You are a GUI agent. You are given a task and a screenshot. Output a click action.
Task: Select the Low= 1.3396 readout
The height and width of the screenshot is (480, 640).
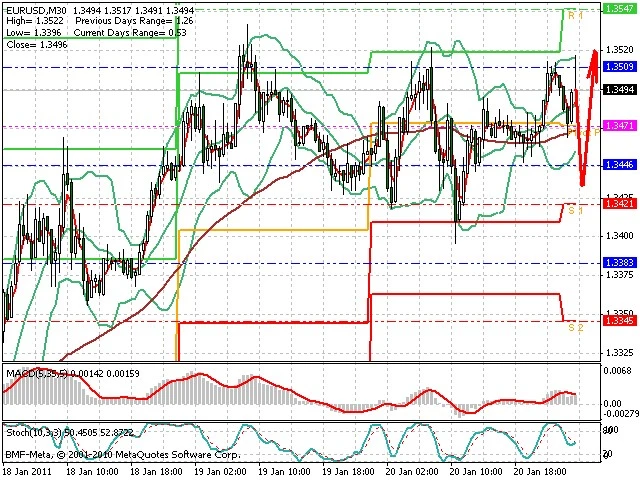point(33,33)
